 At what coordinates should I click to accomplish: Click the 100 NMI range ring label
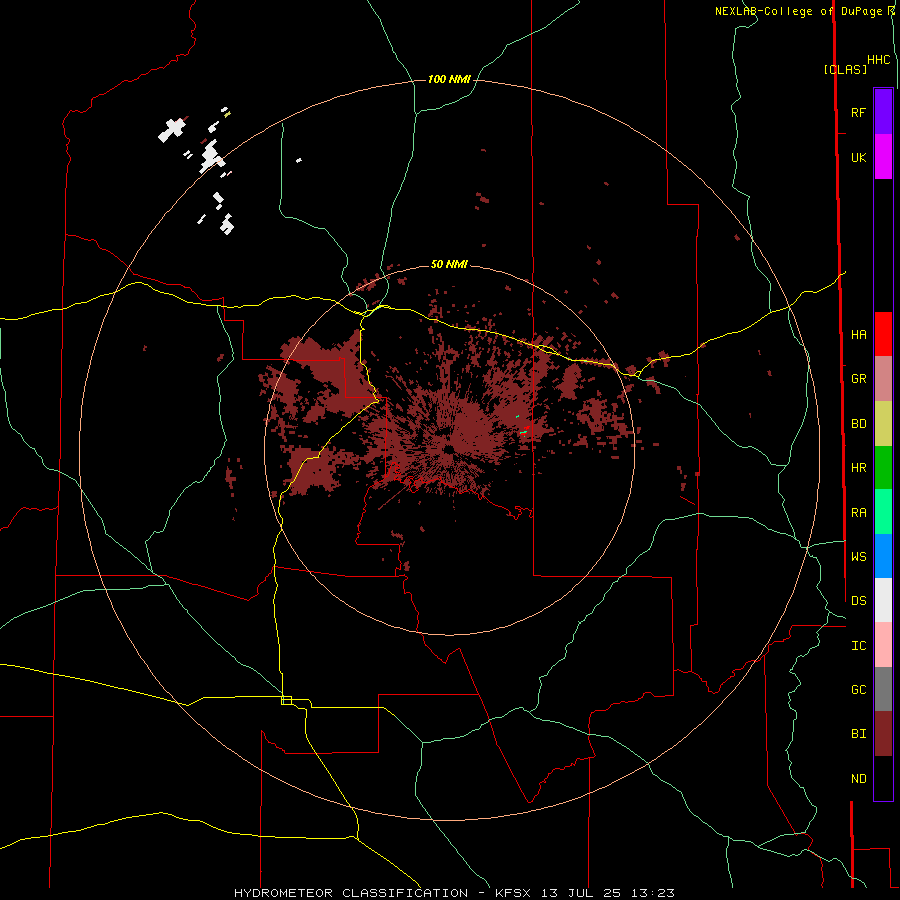pyautogui.click(x=449, y=79)
